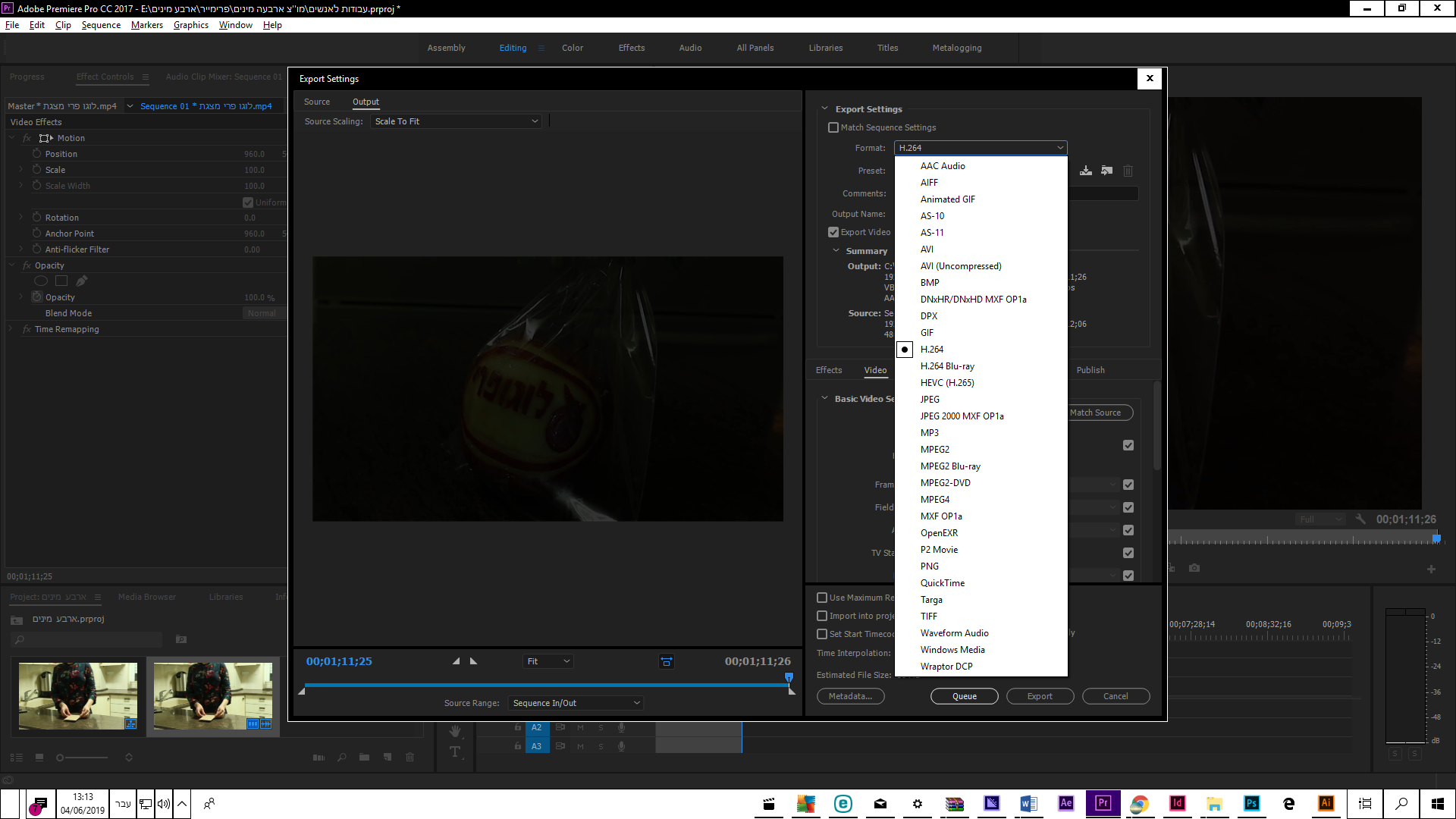1456x819 pixels.
Task: Enable Use Maximum Render Quality checkbox
Action: [x=822, y=598]
